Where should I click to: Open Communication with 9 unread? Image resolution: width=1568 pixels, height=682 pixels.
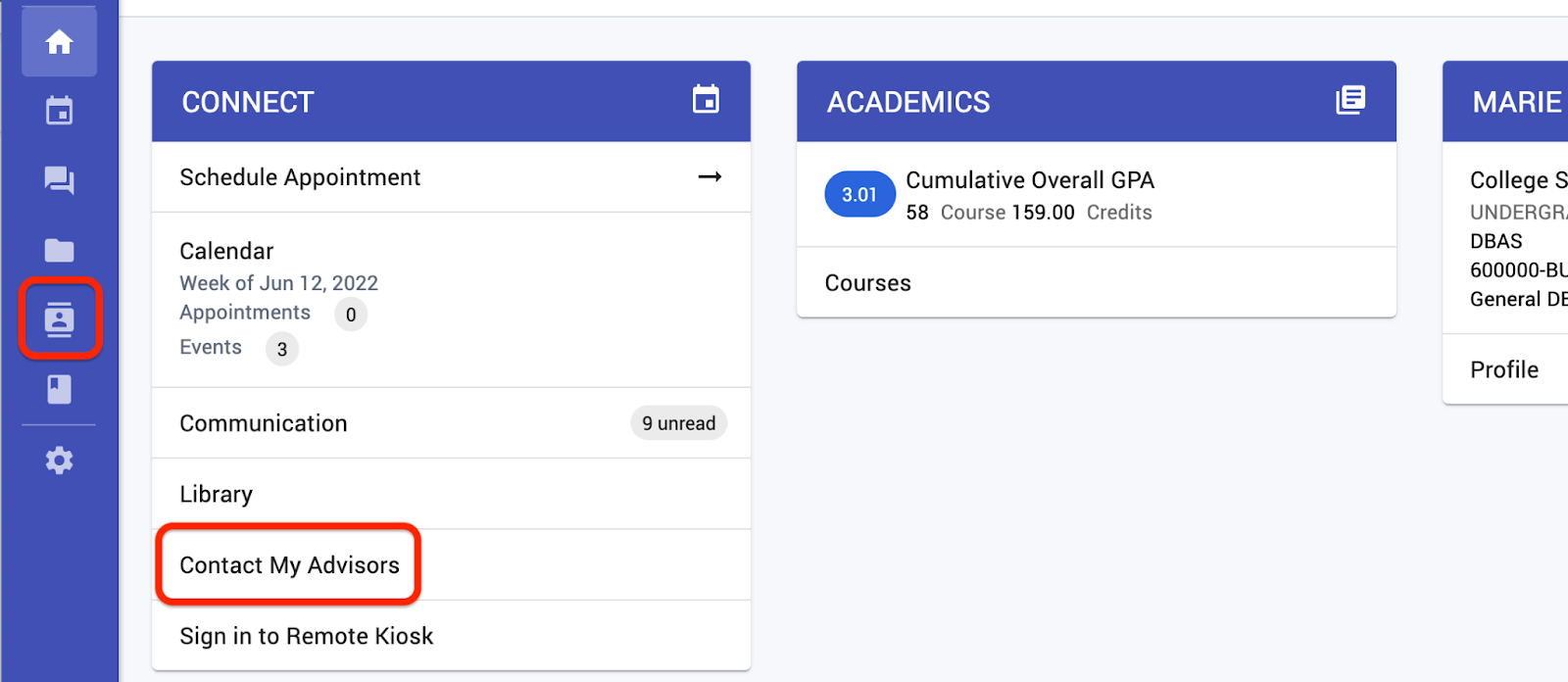pyautogui.click(x=451, y=423)
